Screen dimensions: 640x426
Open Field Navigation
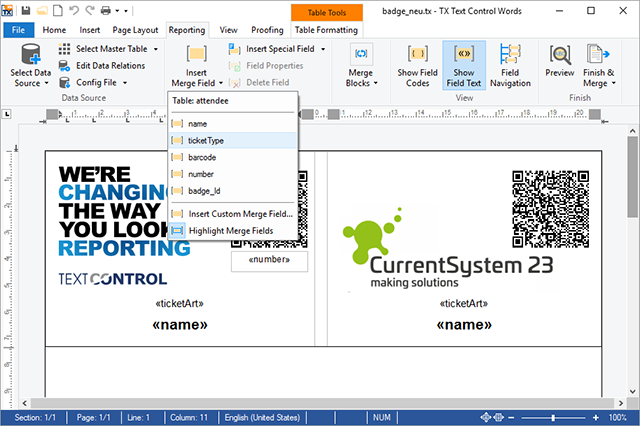tap(510, 66)
